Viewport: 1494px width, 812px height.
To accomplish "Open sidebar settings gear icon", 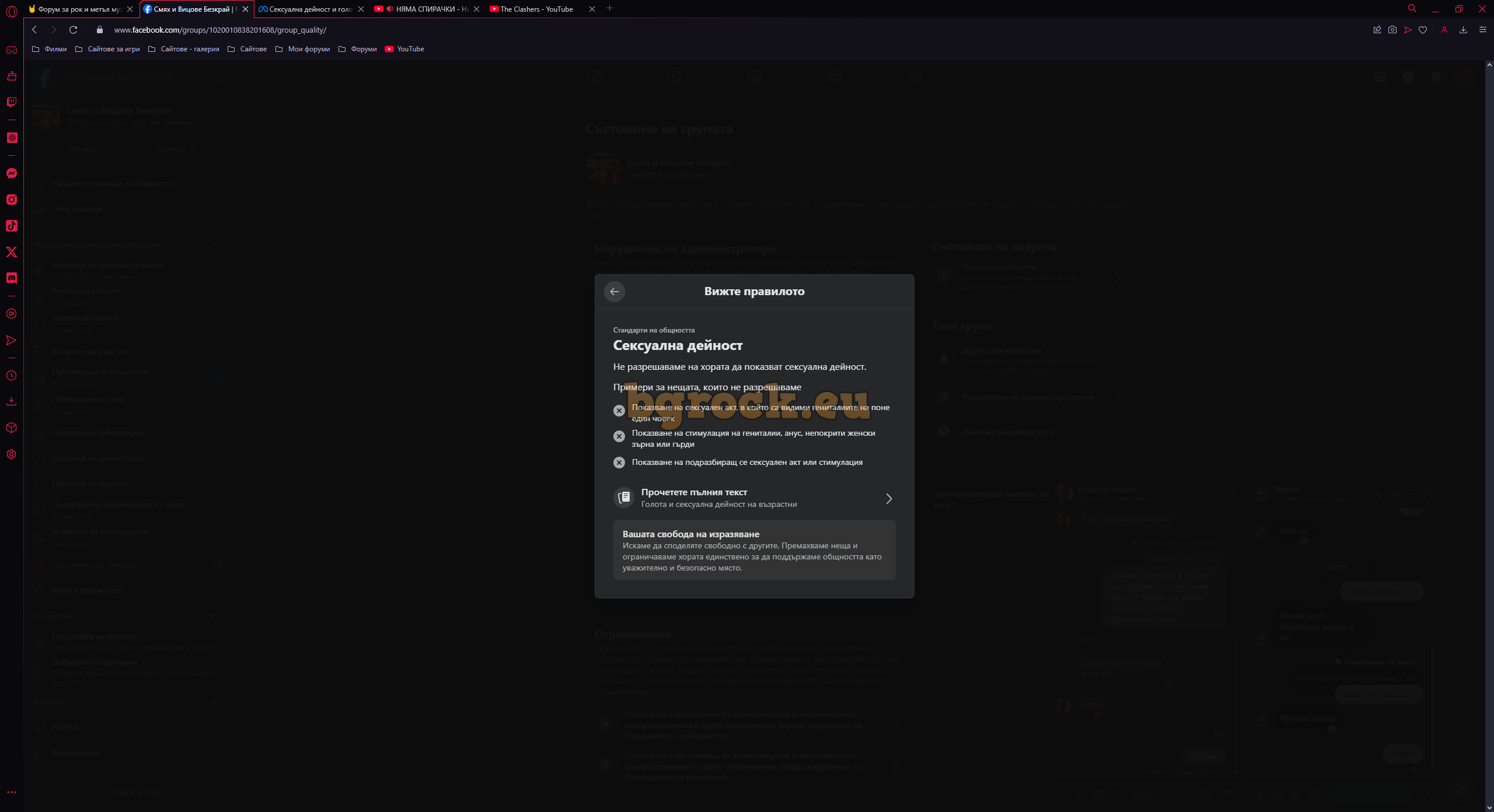I will point(11,454).
